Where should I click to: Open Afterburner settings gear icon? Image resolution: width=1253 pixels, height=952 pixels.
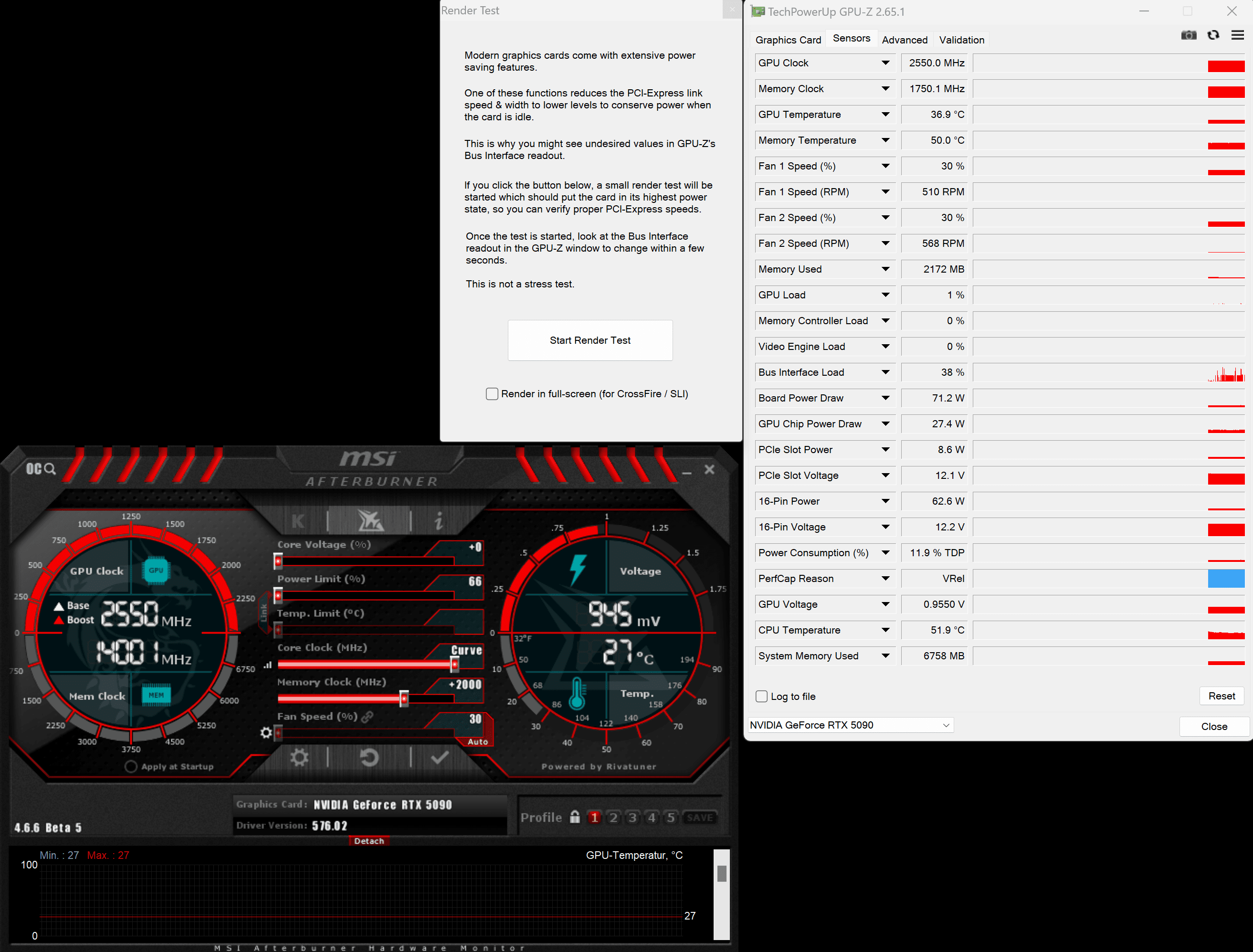pyautogui.click(x=299, y=757)
